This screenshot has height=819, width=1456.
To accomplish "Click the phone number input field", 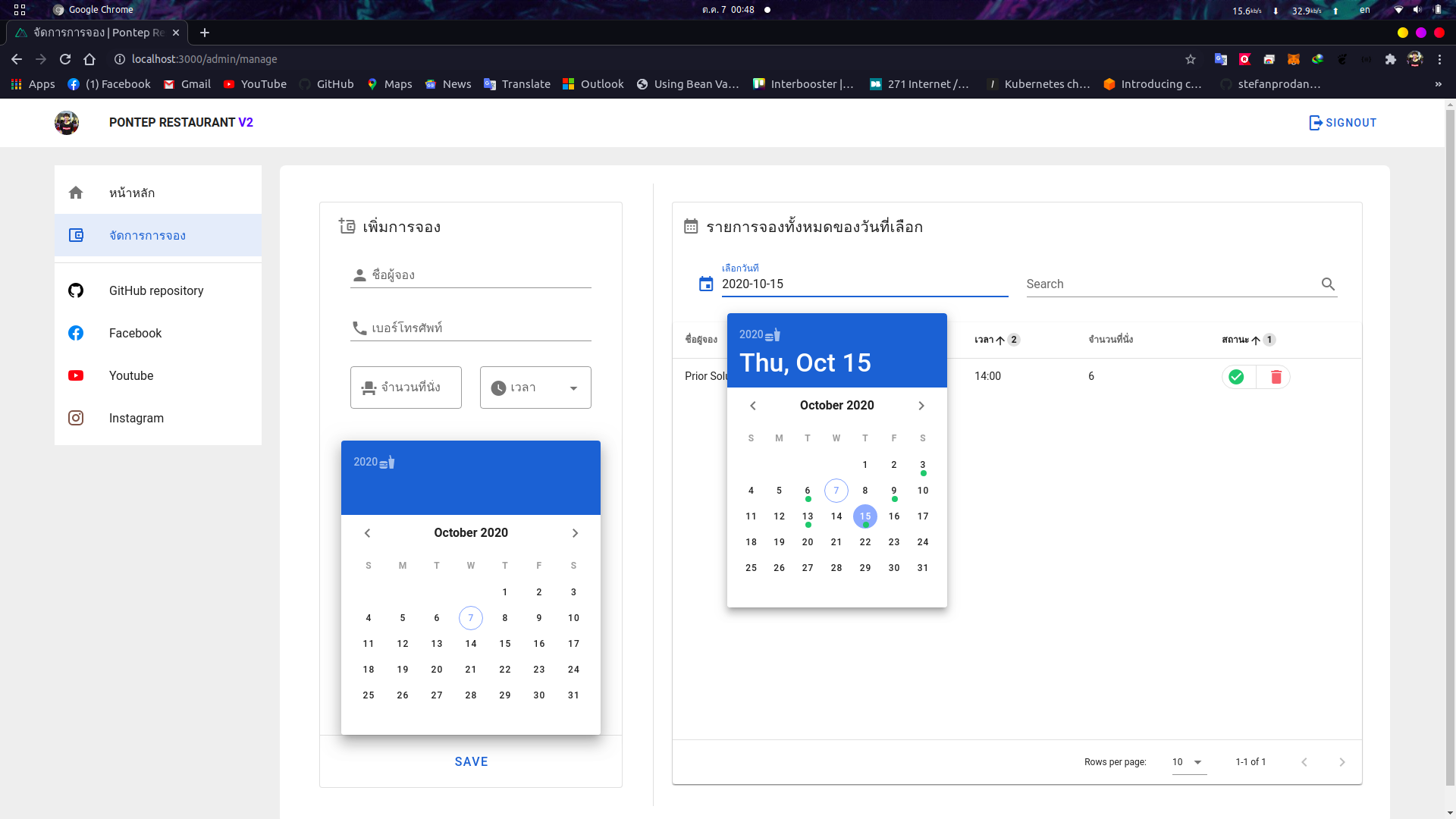I will coord(471,328).
